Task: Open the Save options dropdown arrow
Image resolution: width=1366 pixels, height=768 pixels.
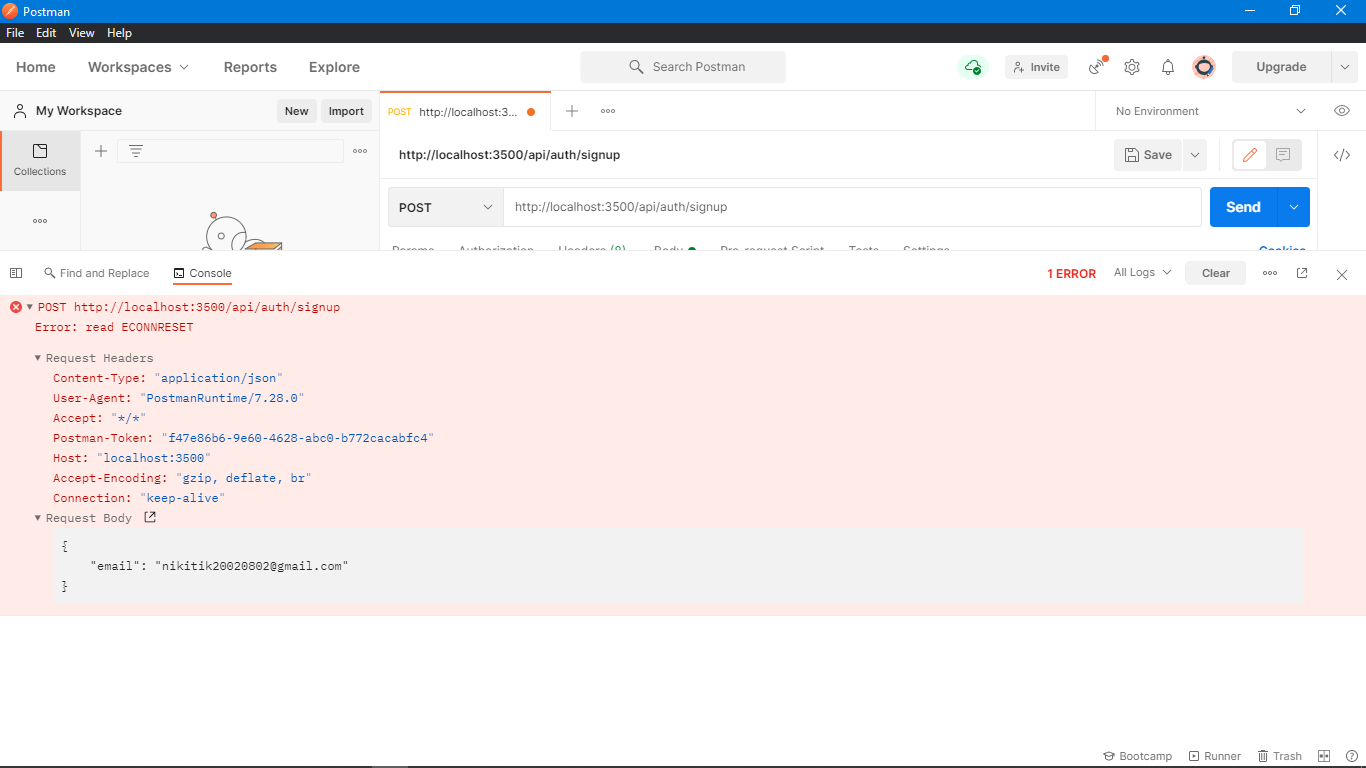Action: click(1194, 155)
